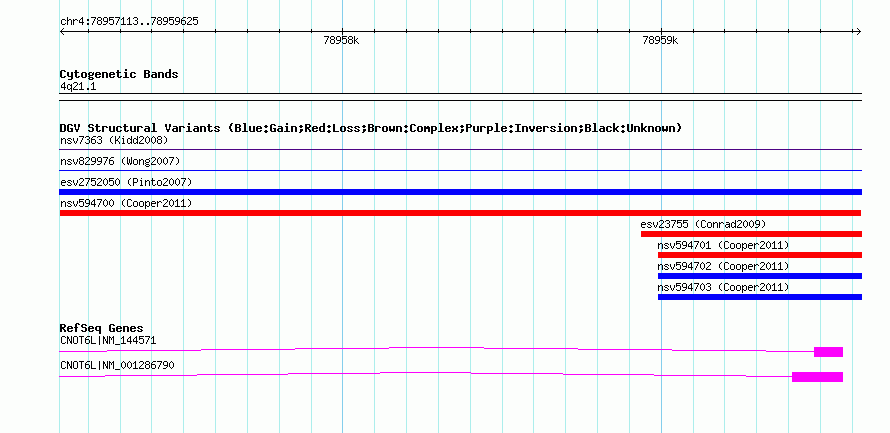Click the magenta exon block of NM_001286790
This screenshot has height=433, width=890.
click(x=817, y=377)
